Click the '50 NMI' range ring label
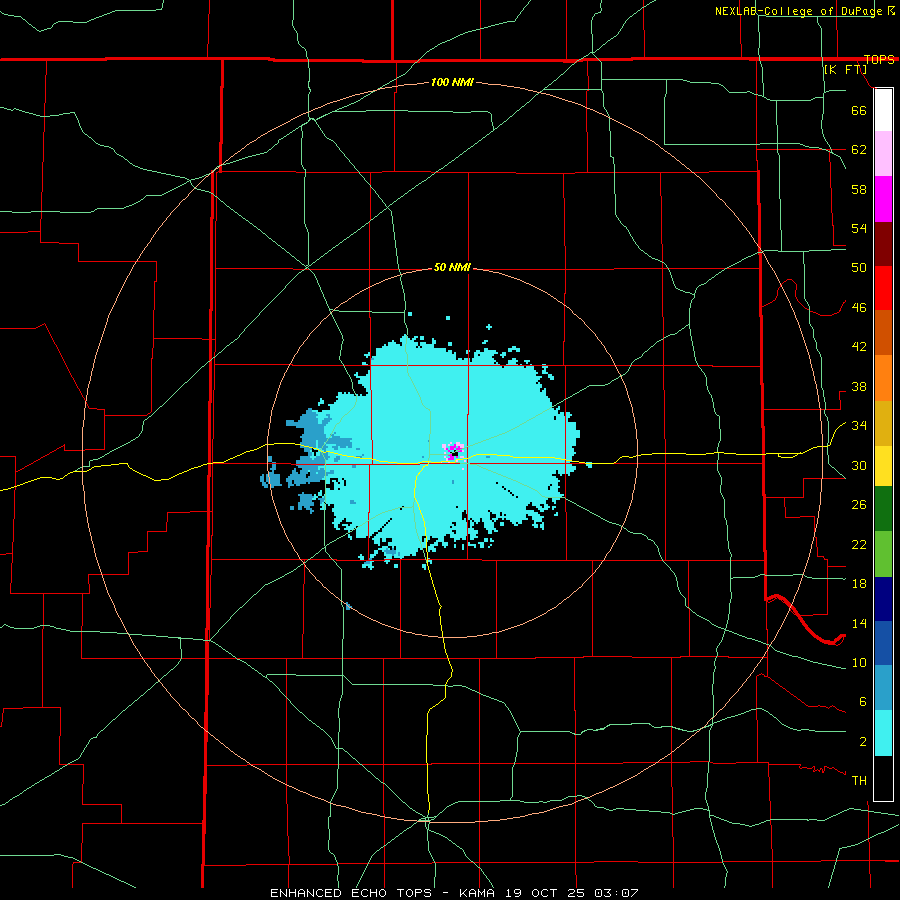This screenshot has width=900, height=900. (x=452, y=267)
